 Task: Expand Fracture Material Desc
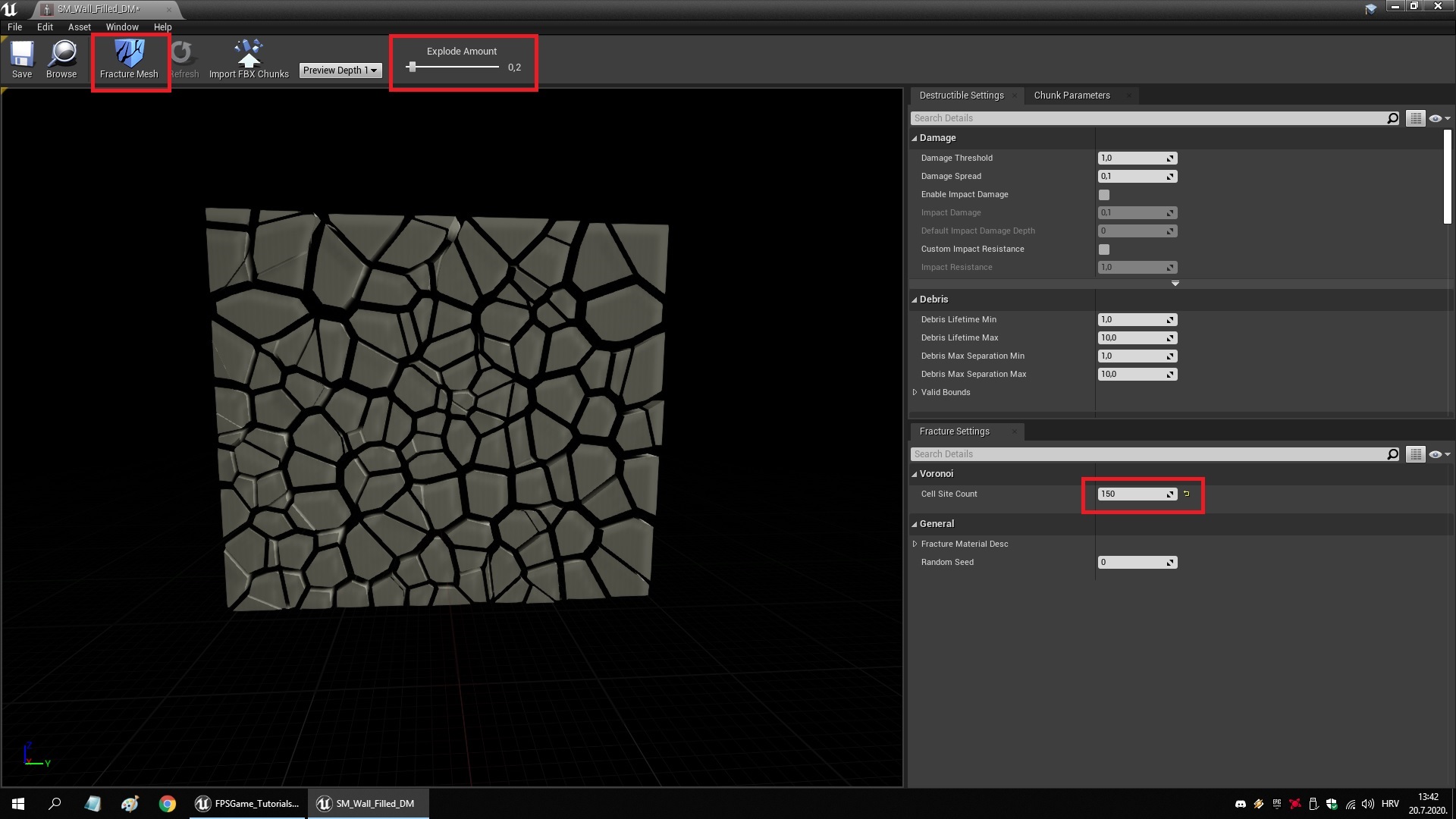pyautogui.click(x=915, y=544)
